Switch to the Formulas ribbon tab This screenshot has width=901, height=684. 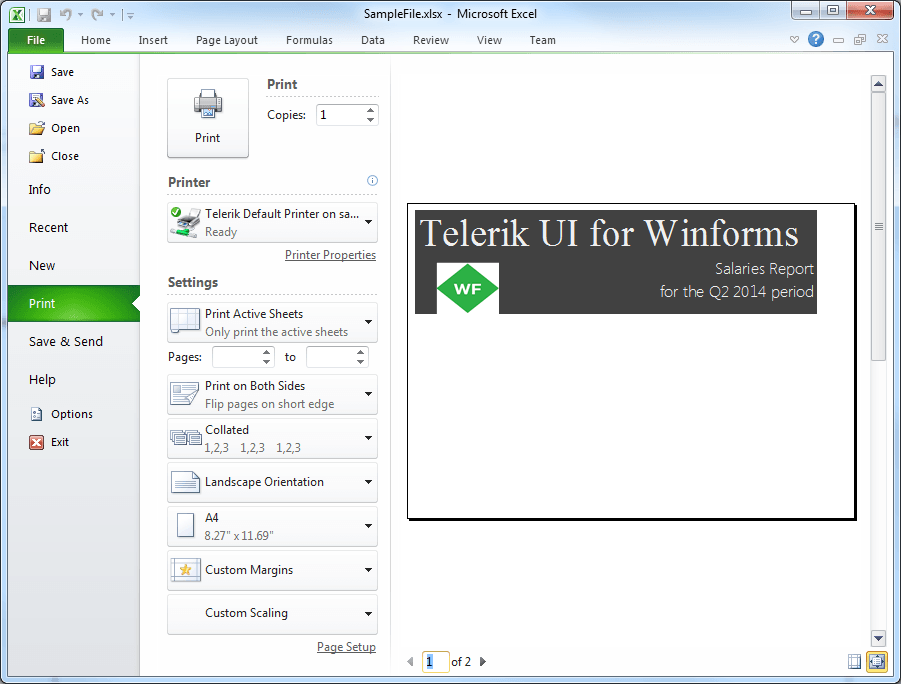[309, 40]
